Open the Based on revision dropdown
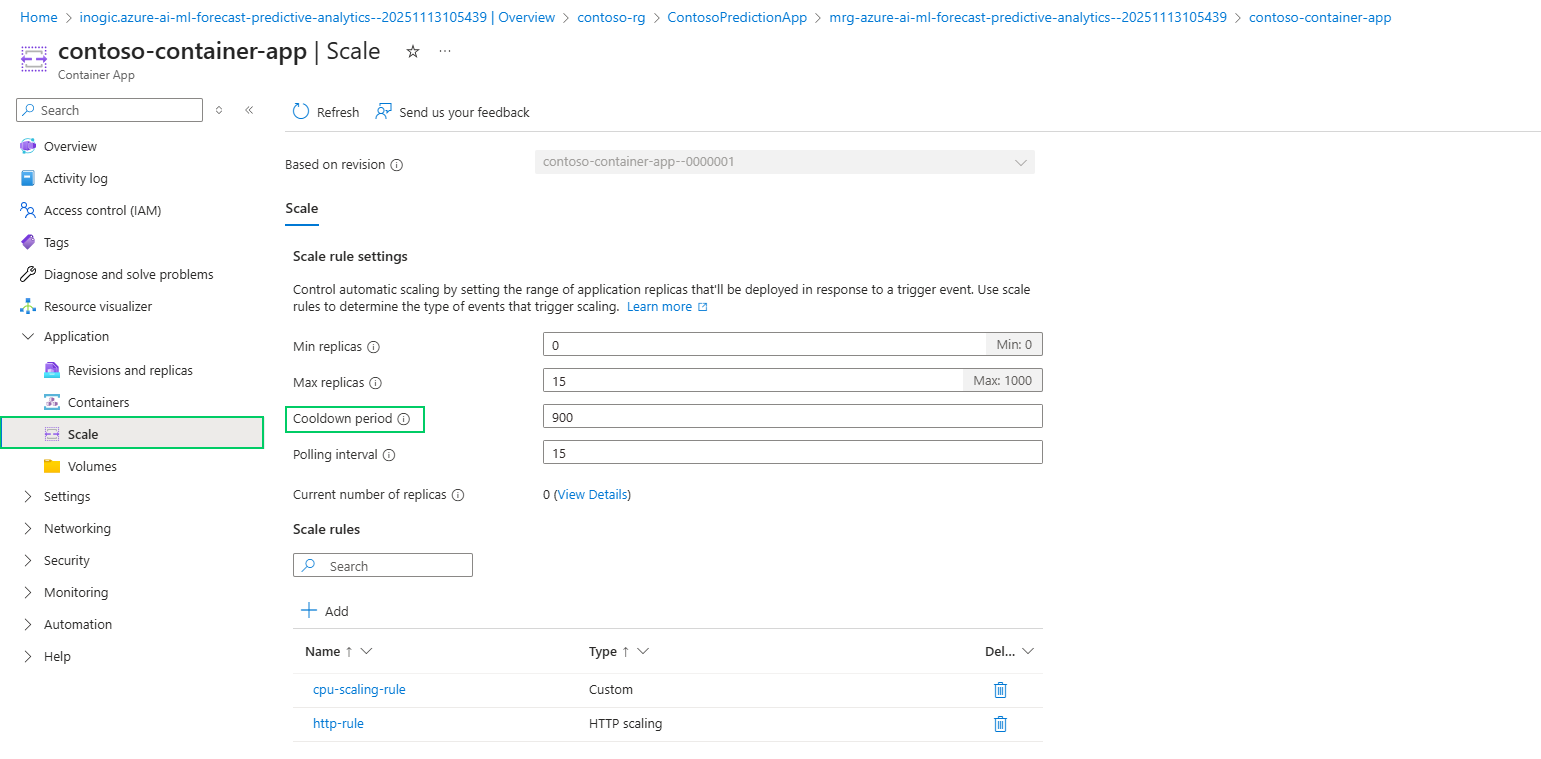 pos(784,162)
